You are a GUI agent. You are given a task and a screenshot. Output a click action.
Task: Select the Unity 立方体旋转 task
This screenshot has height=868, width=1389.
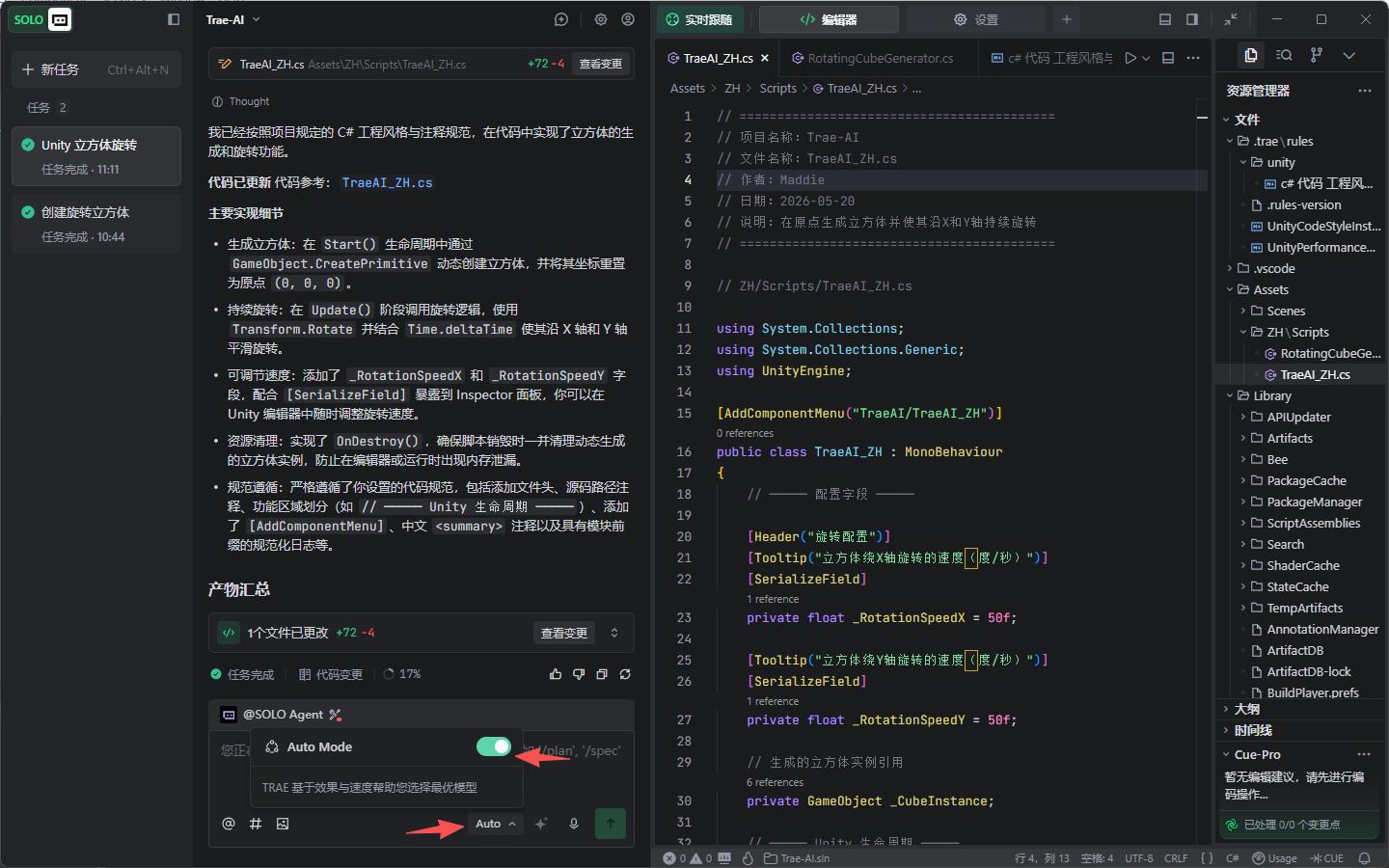coord(96,156)
